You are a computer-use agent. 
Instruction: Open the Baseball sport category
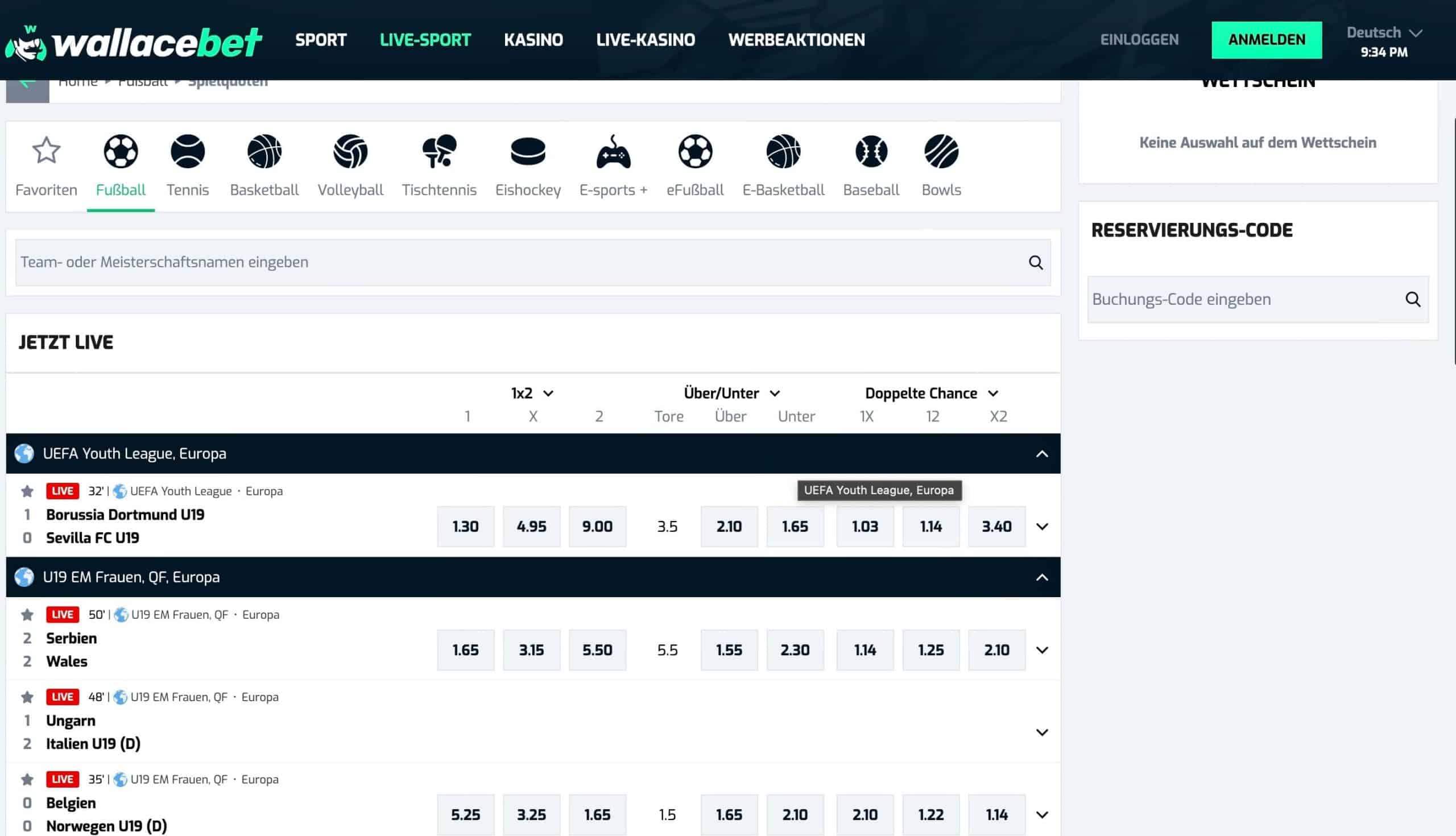tap(871, 152)
